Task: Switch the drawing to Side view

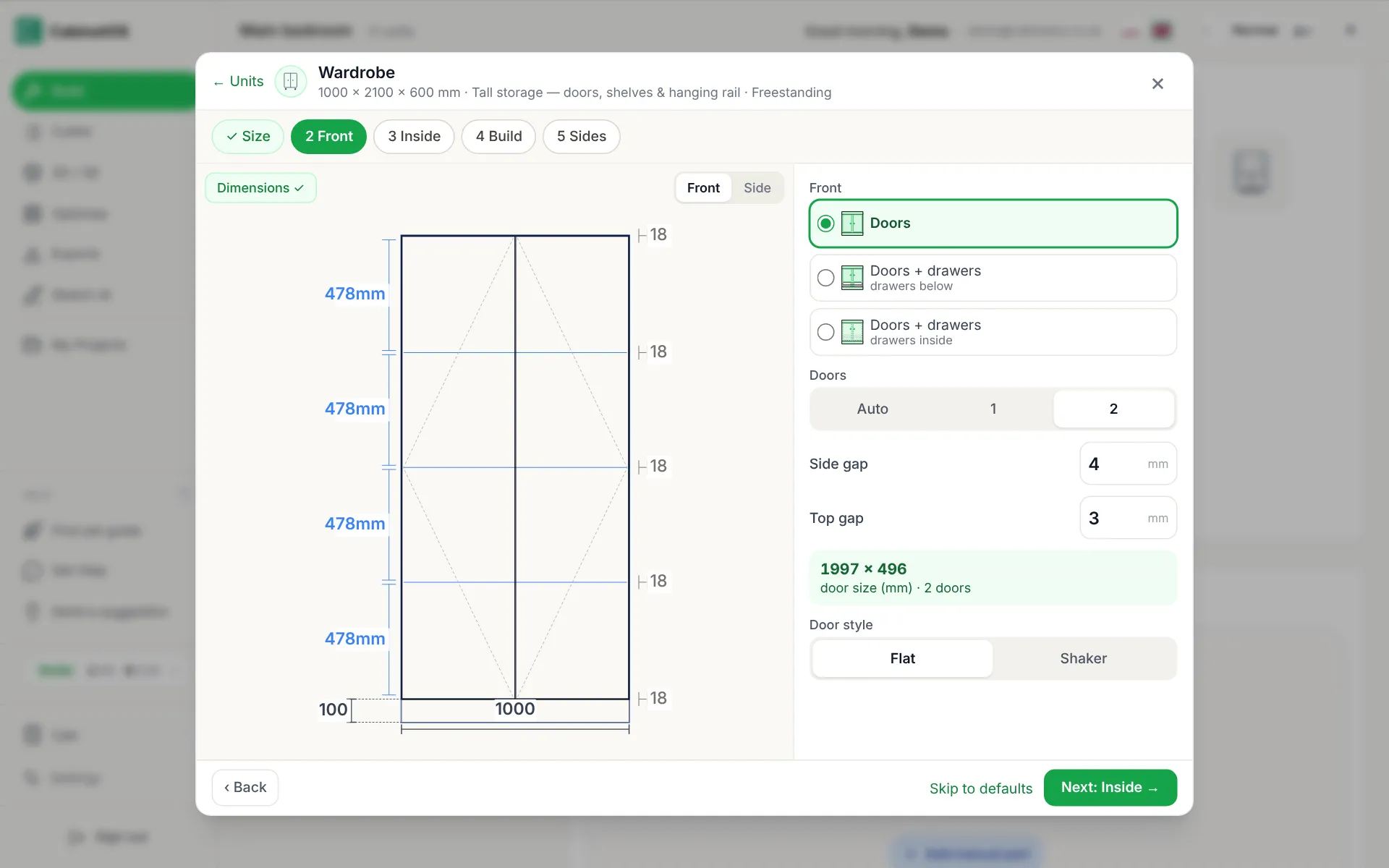Action: (757, 188)
